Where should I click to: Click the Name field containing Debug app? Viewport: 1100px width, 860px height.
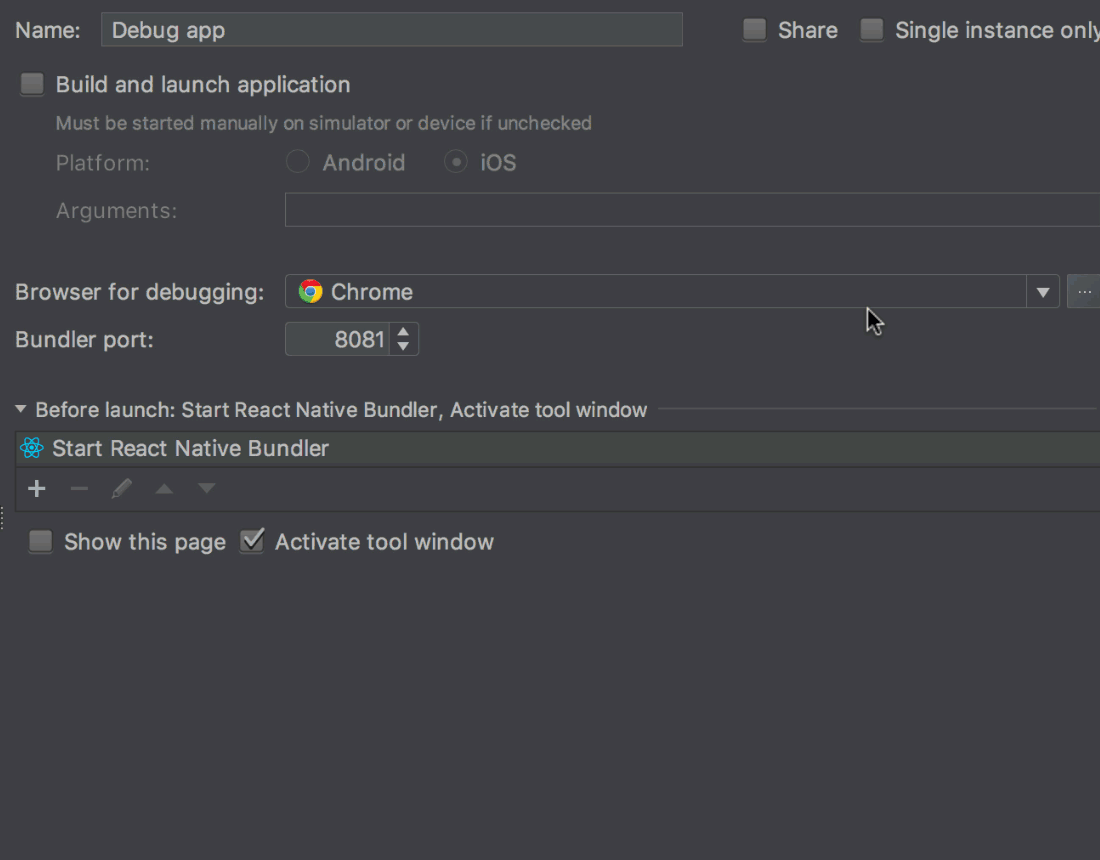pos(390,30)
